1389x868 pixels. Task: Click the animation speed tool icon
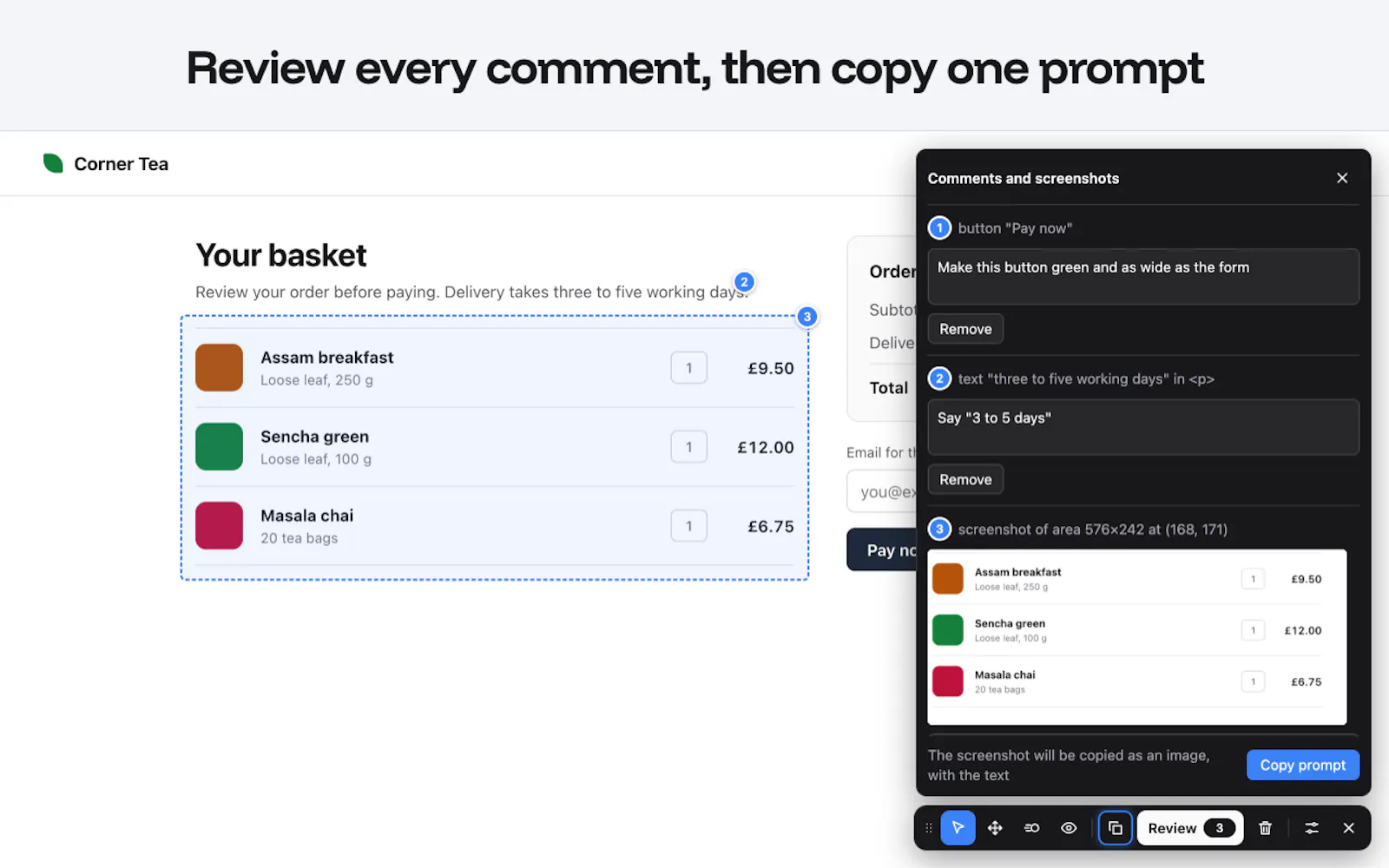1031,828
